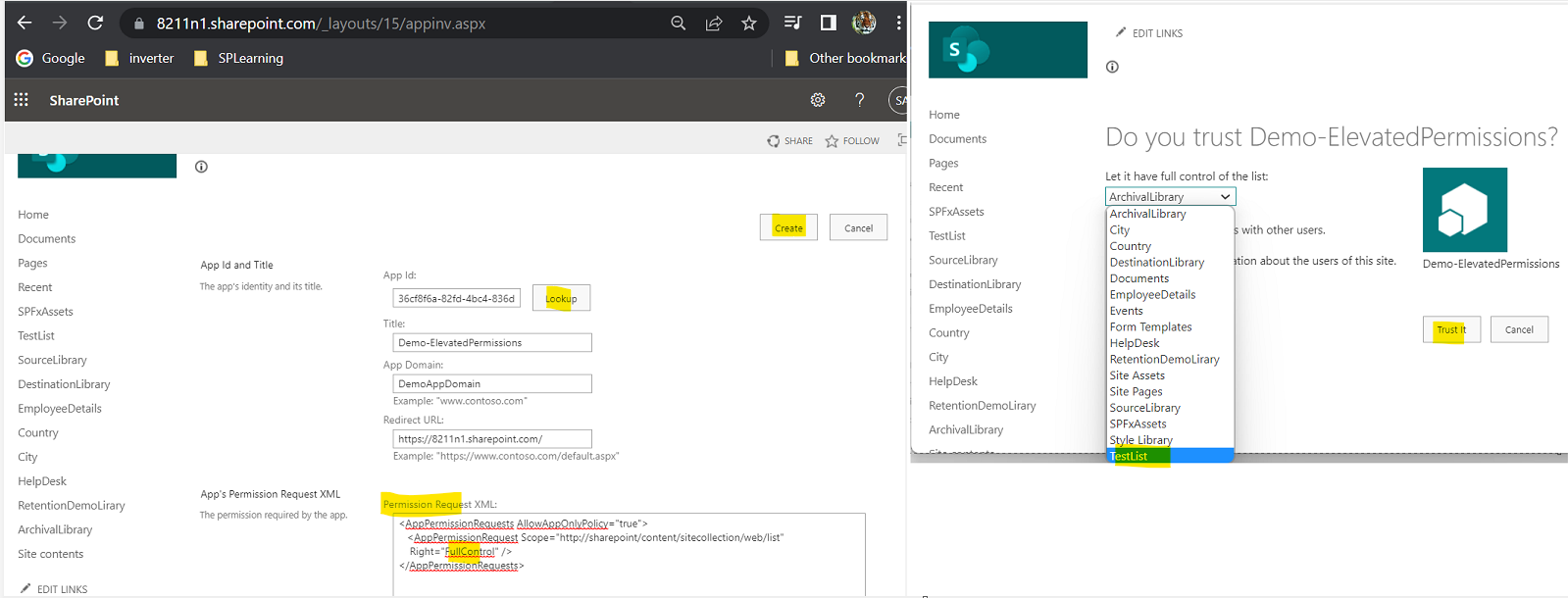Click the Lookup button

click(561, 298)
